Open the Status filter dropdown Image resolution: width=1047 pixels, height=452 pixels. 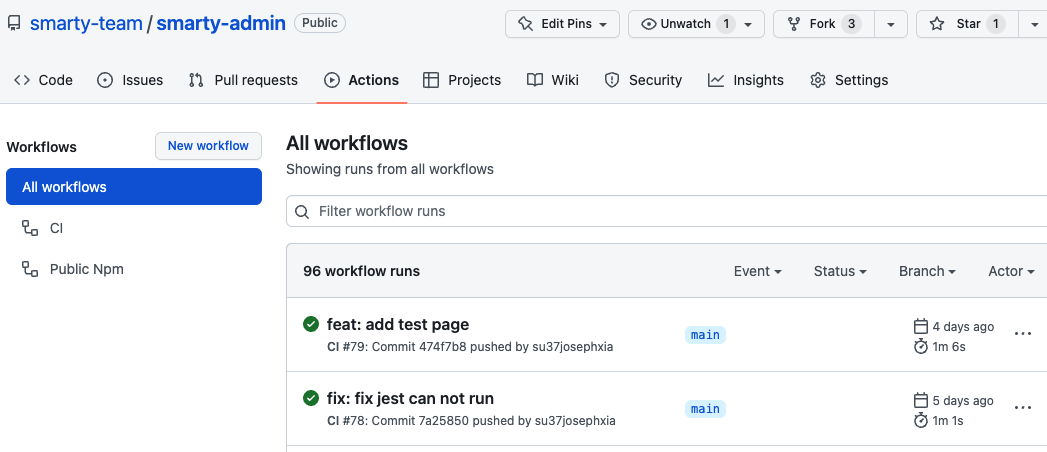(839, 271)
